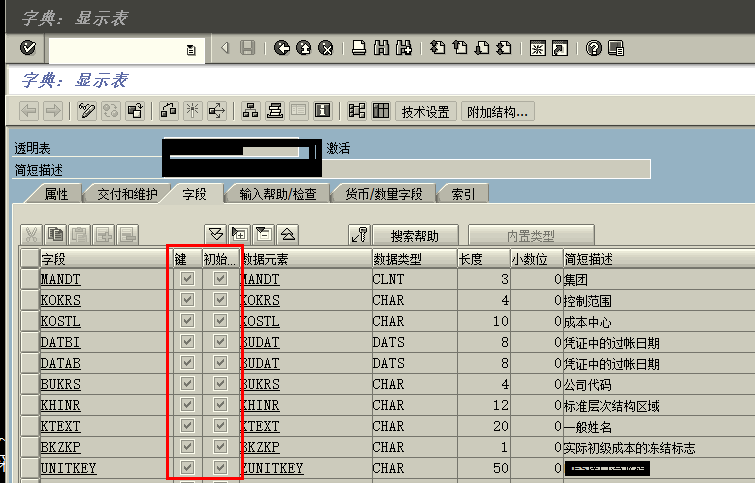Open Help with question mark icon
Screen dimensions: 755x483
point(594,48)
